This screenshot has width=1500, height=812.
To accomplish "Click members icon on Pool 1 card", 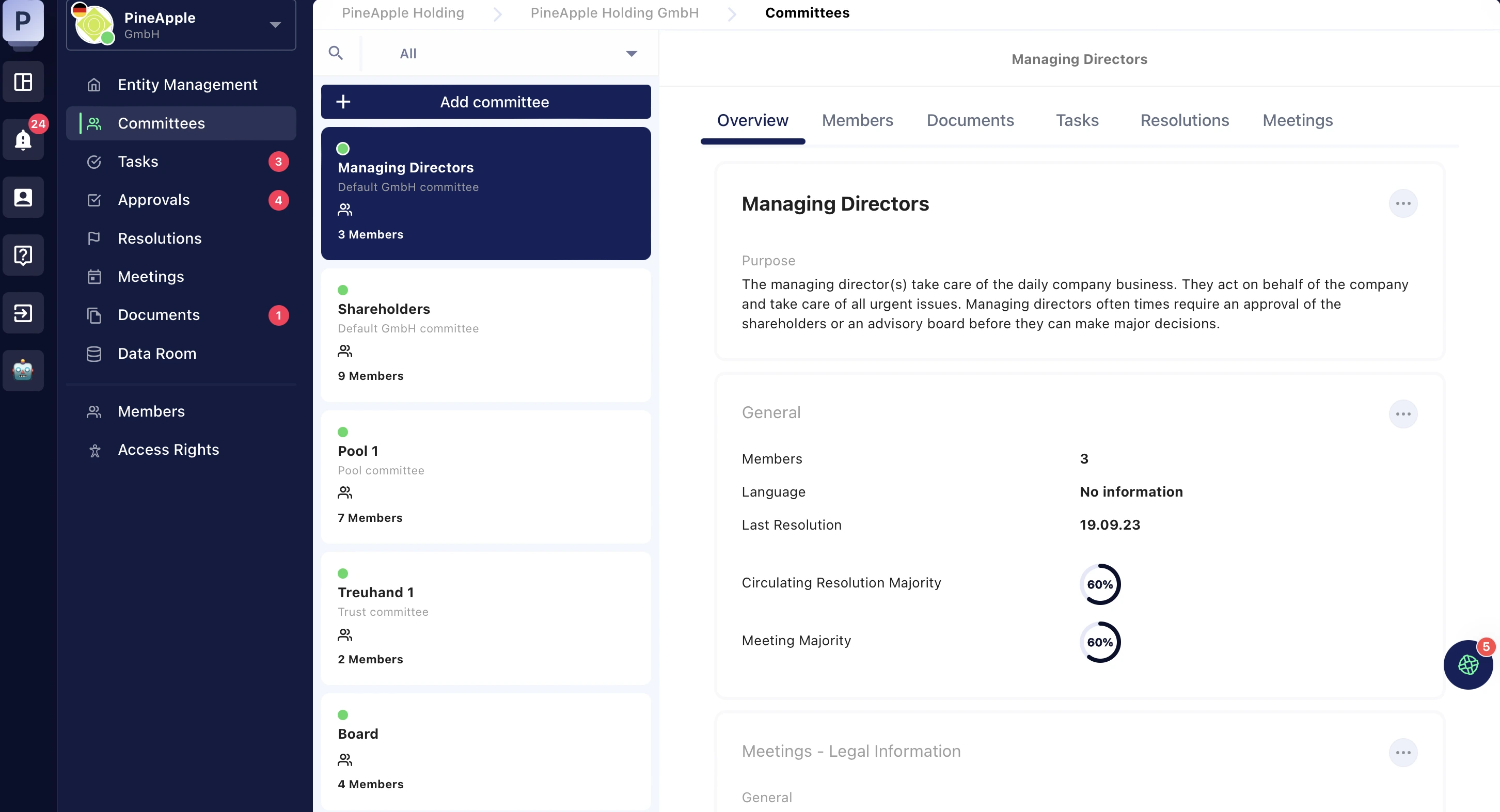I will [x=345, y=493].
